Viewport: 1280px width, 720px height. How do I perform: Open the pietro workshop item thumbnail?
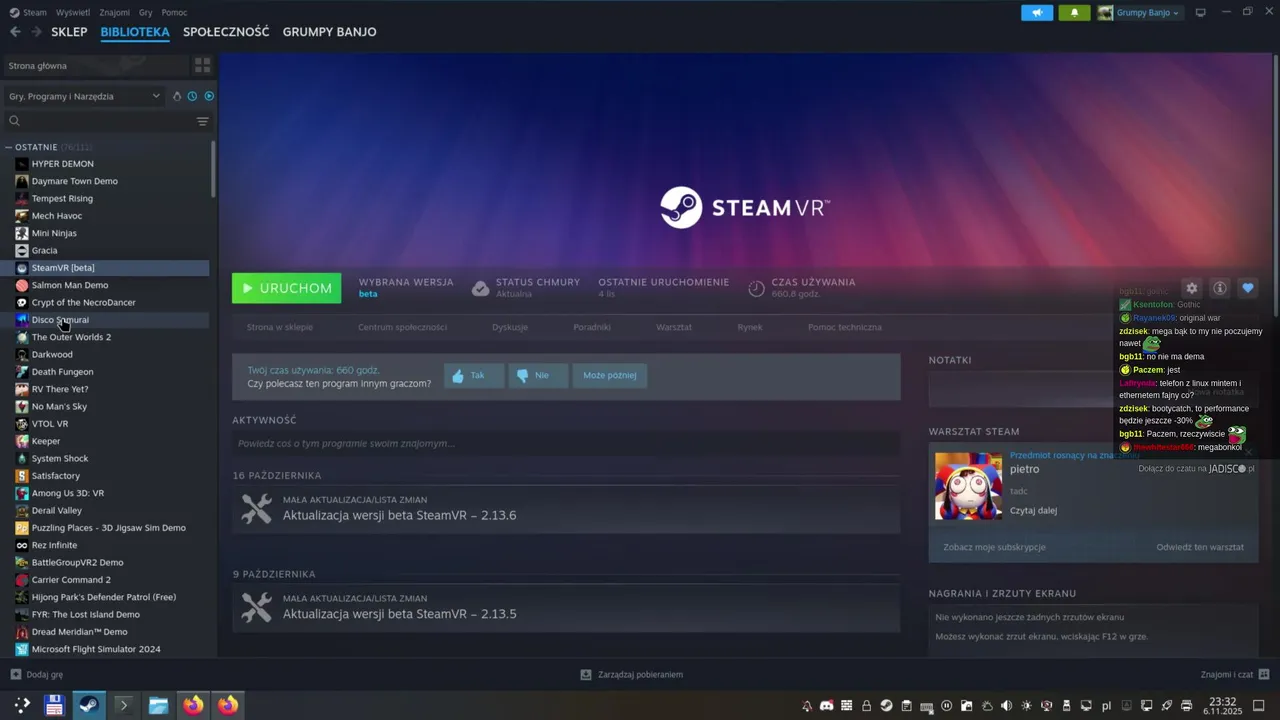[968, 486]
